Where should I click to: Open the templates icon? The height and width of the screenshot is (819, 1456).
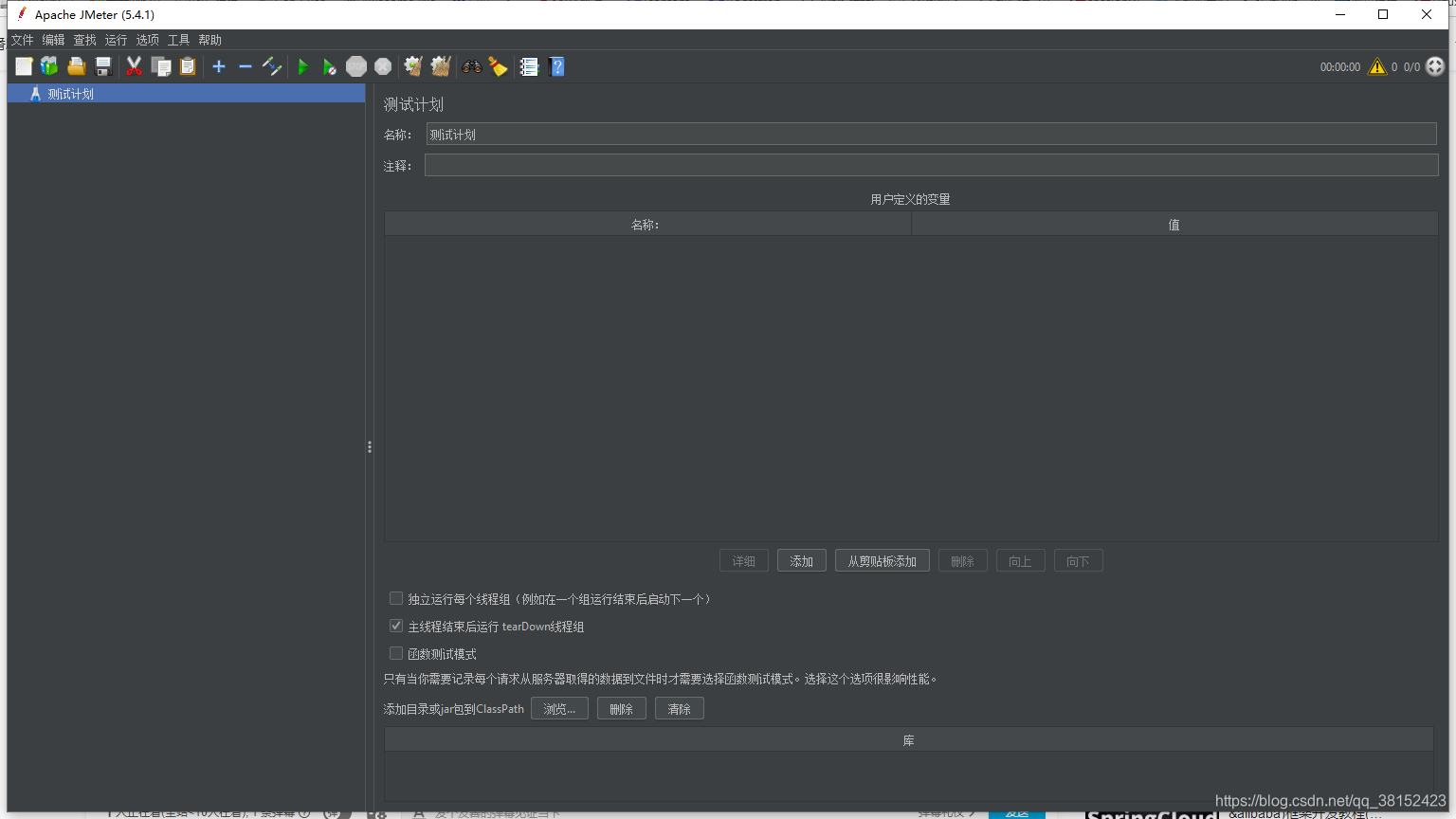(x=49, y=66)
